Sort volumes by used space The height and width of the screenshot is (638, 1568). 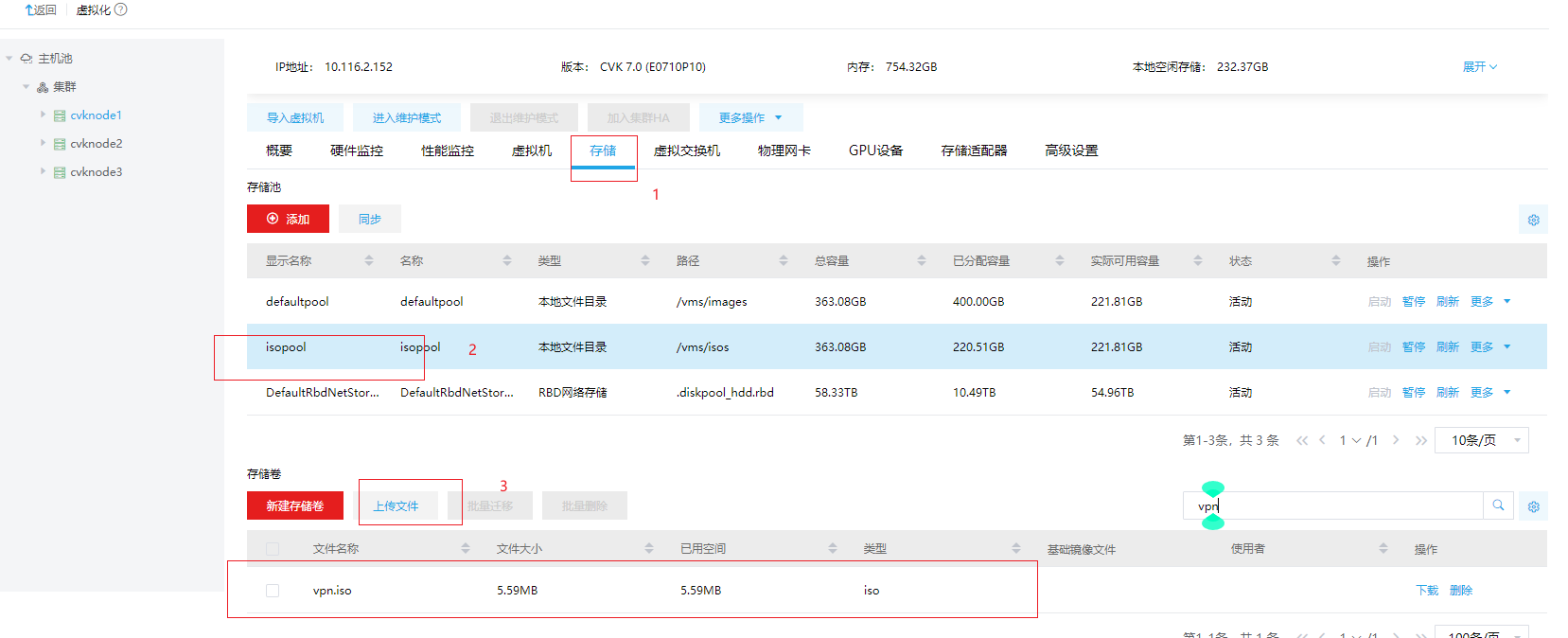[x=833, y=548]
